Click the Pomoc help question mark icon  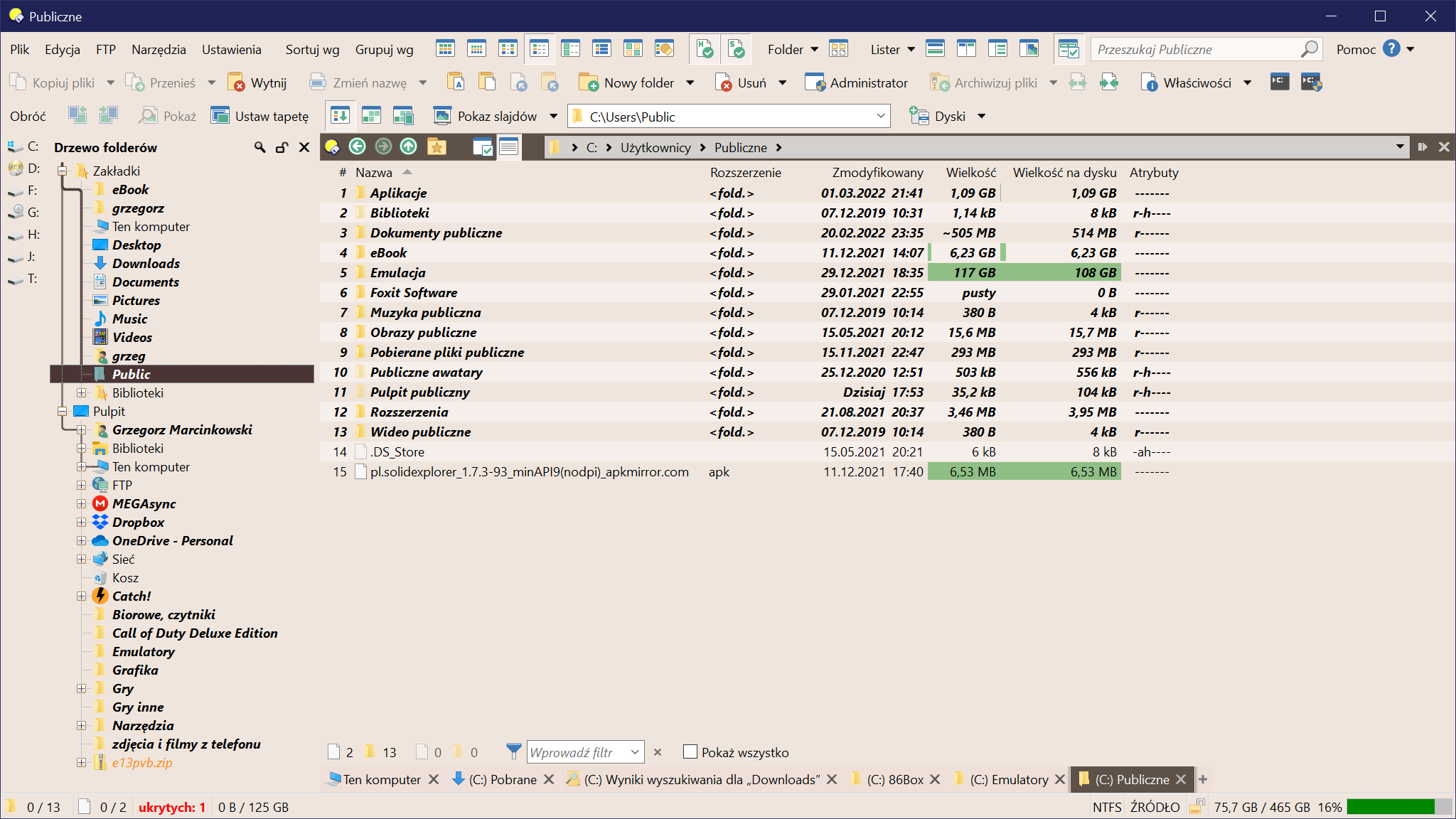1392,48
